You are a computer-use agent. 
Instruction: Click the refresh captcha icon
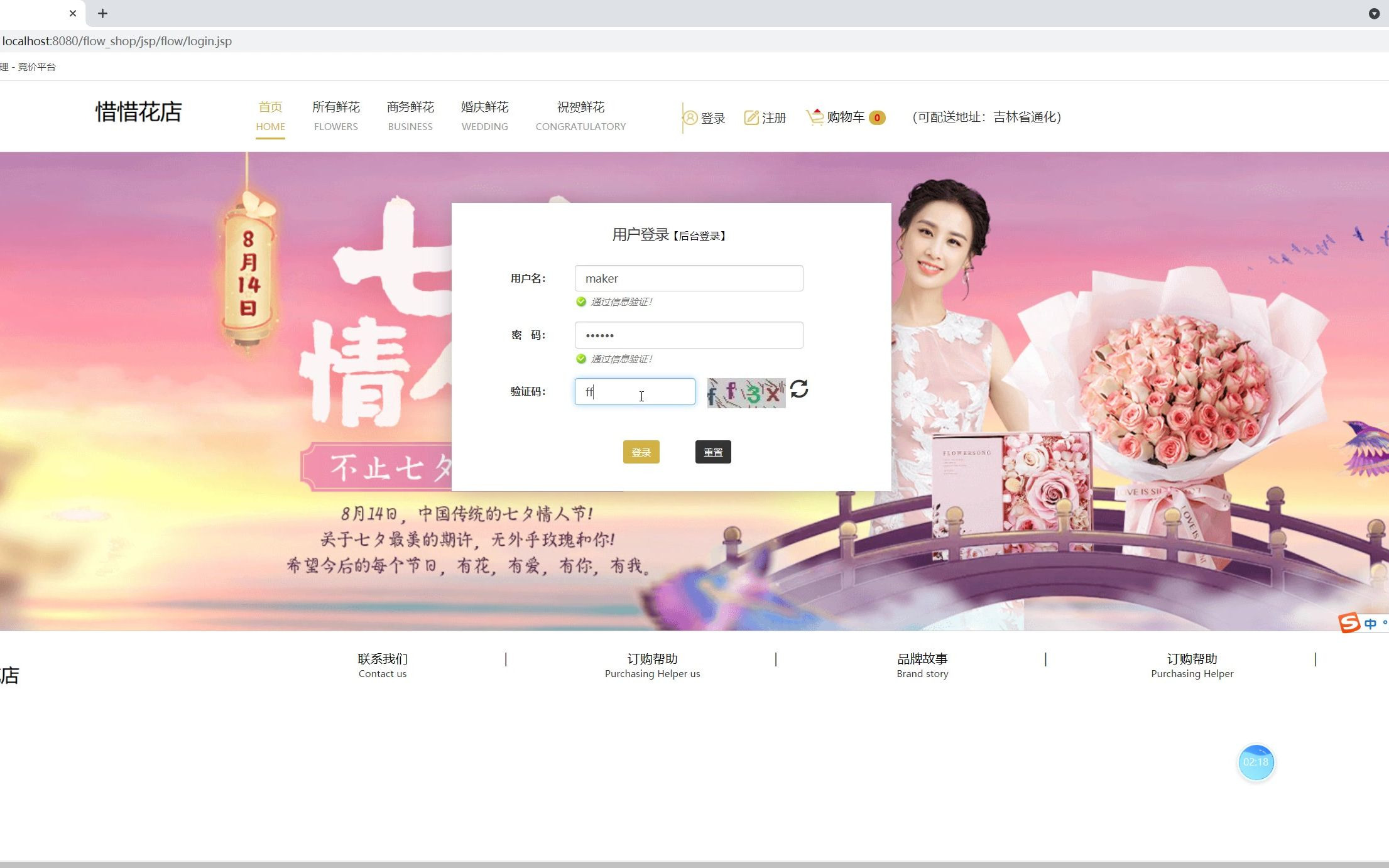[799, 390]
